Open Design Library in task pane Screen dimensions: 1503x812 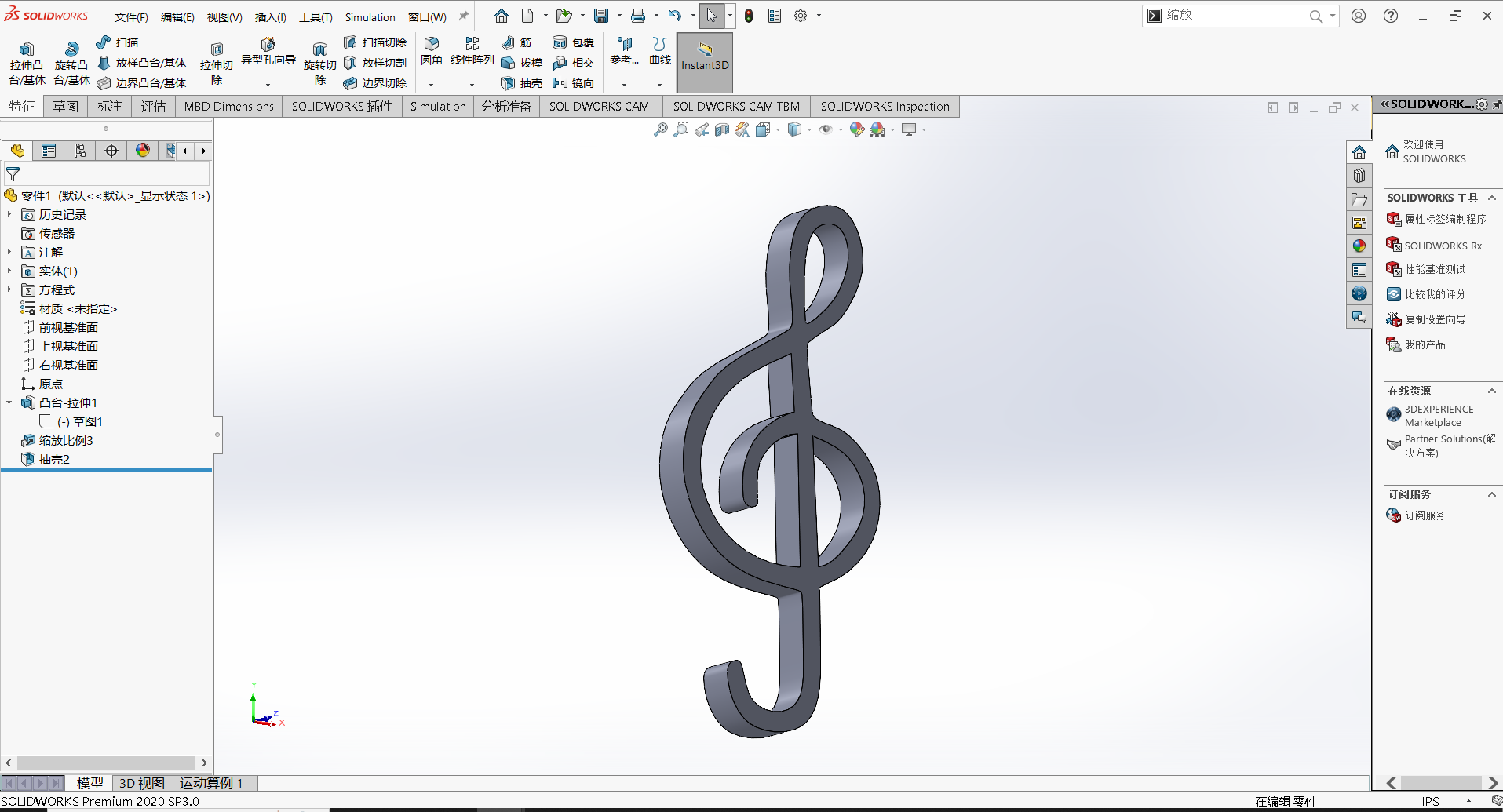point(1359,176)
